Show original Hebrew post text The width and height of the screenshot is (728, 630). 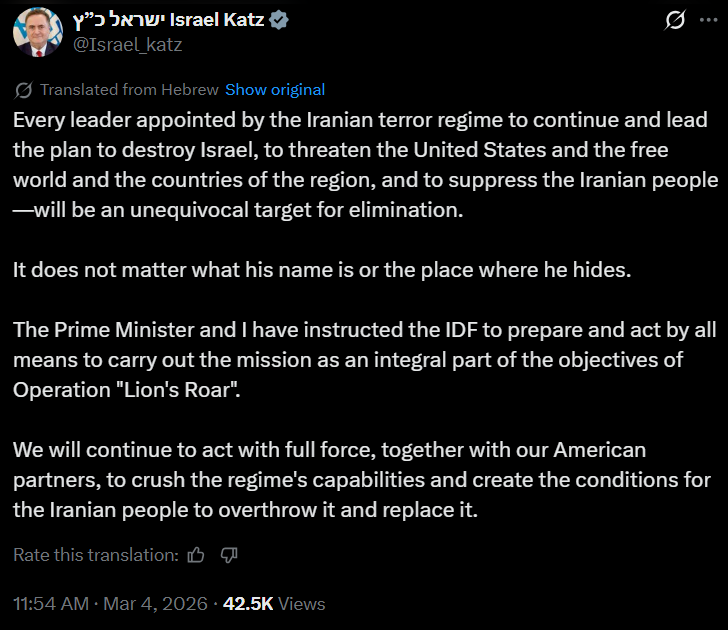(x=274, y=90)
